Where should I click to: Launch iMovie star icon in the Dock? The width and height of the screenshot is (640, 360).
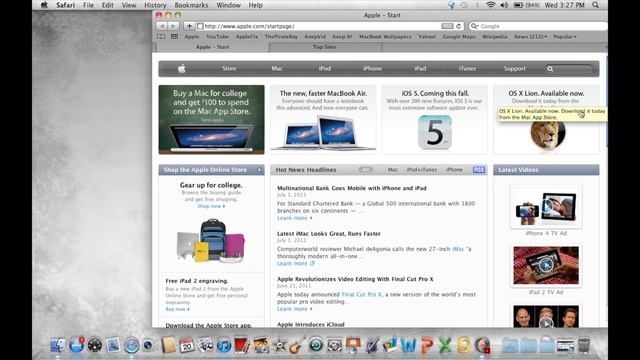coord(280,345)
